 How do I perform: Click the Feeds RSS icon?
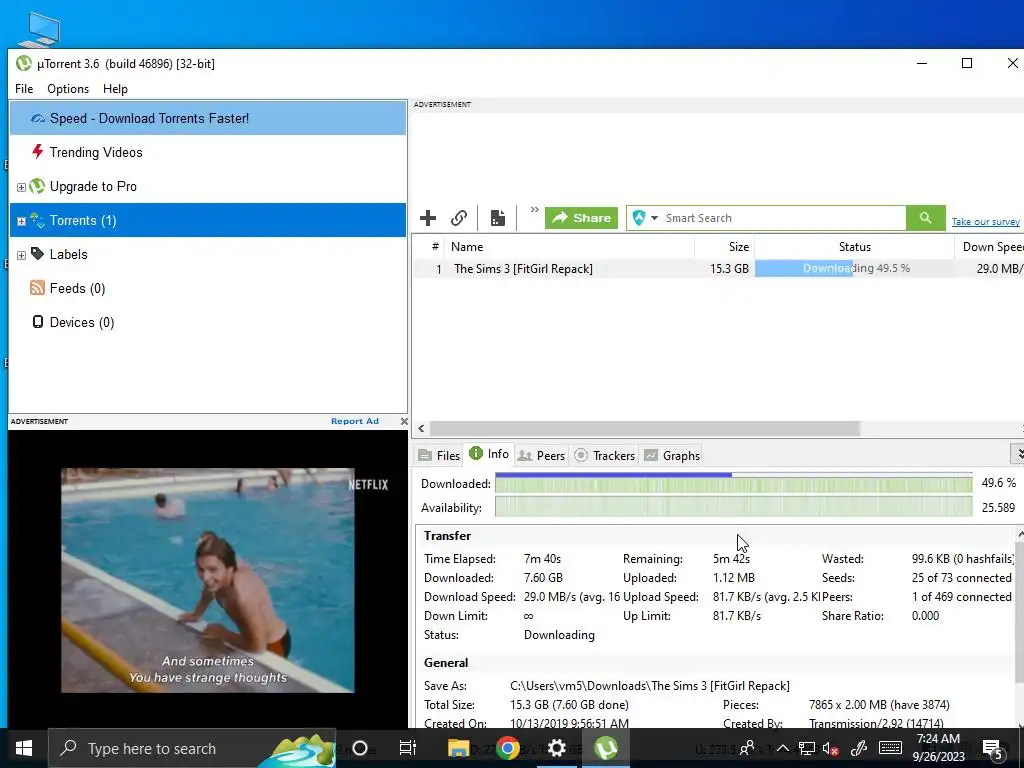37,288
